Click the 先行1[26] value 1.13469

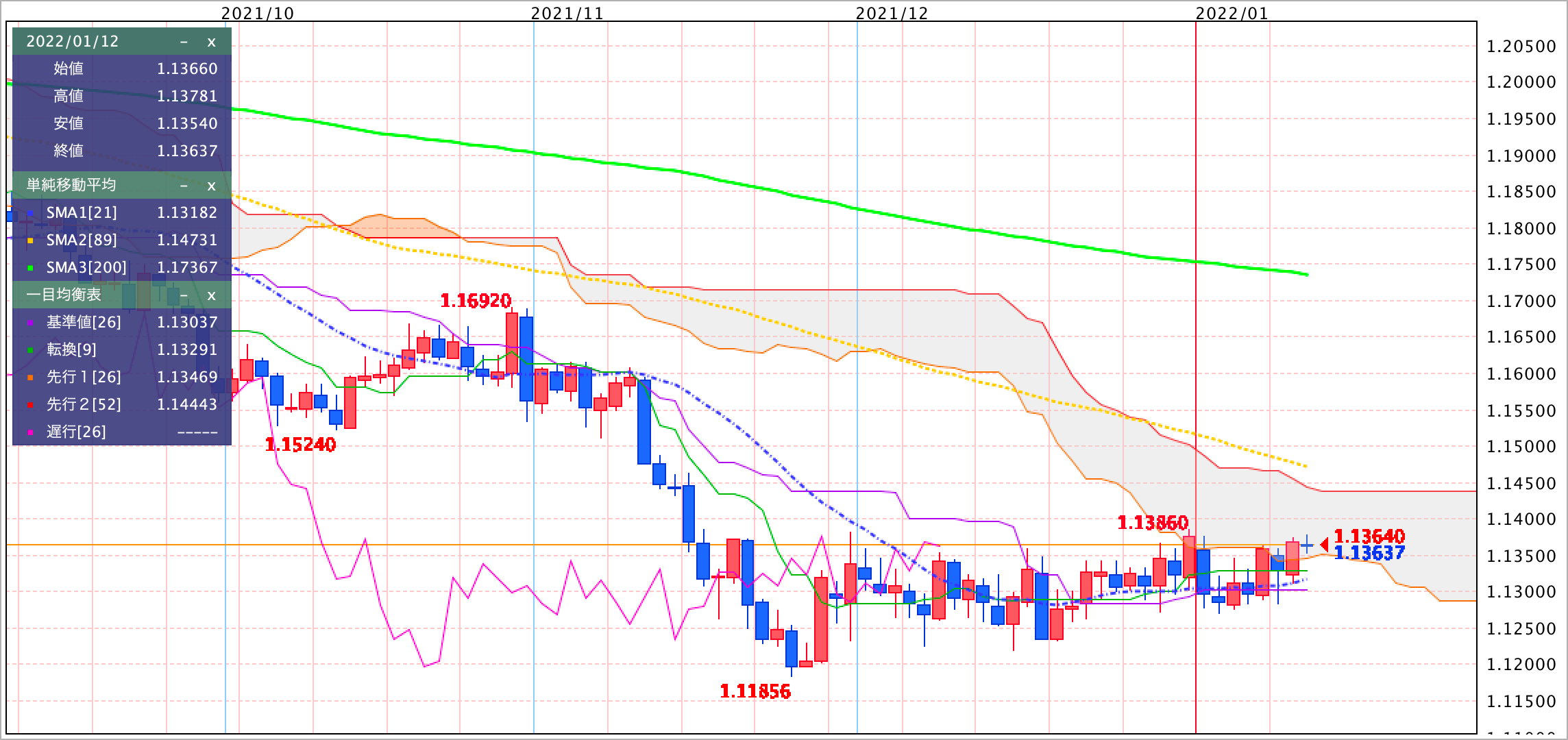(x=187, y=377)
